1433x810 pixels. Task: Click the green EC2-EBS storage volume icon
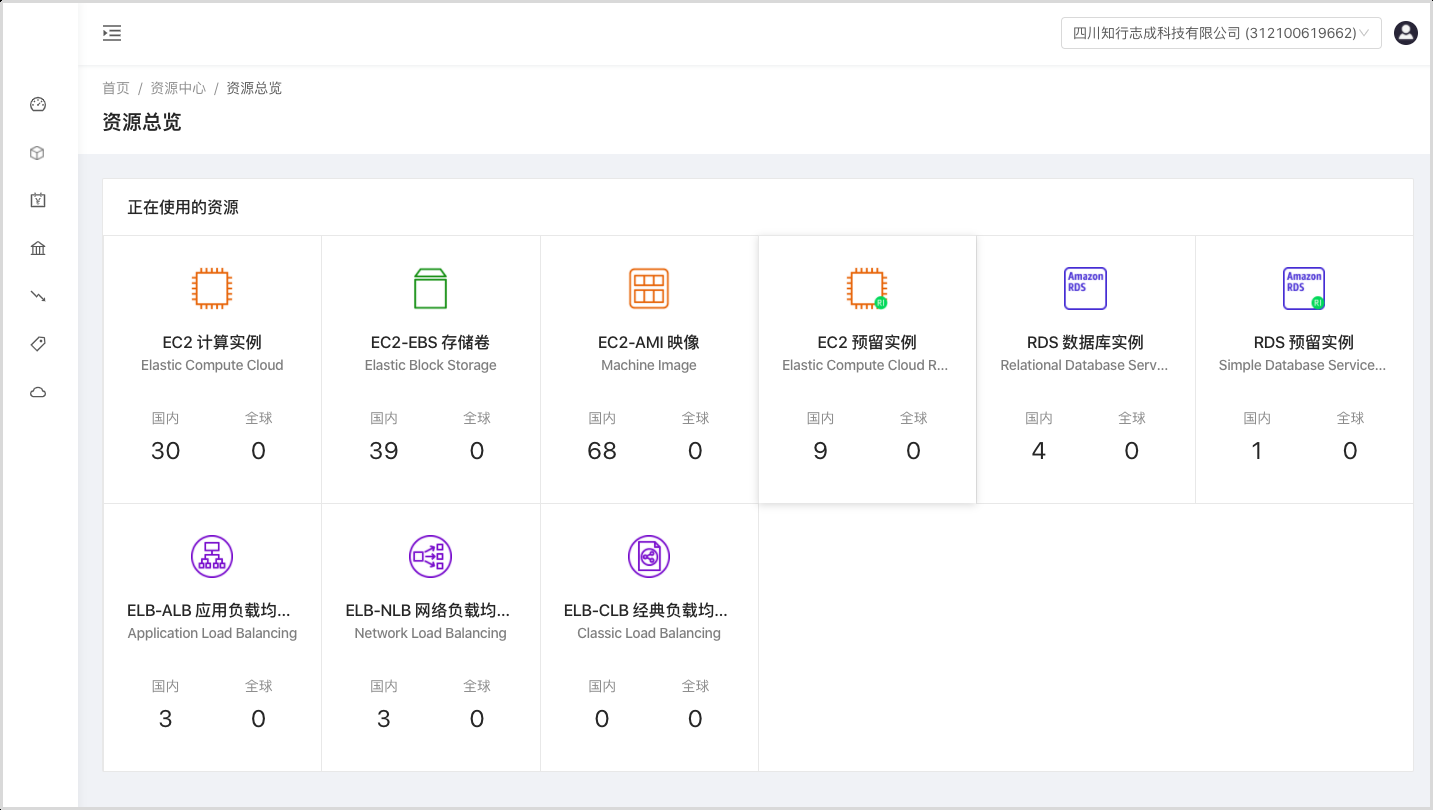(430, 288)
